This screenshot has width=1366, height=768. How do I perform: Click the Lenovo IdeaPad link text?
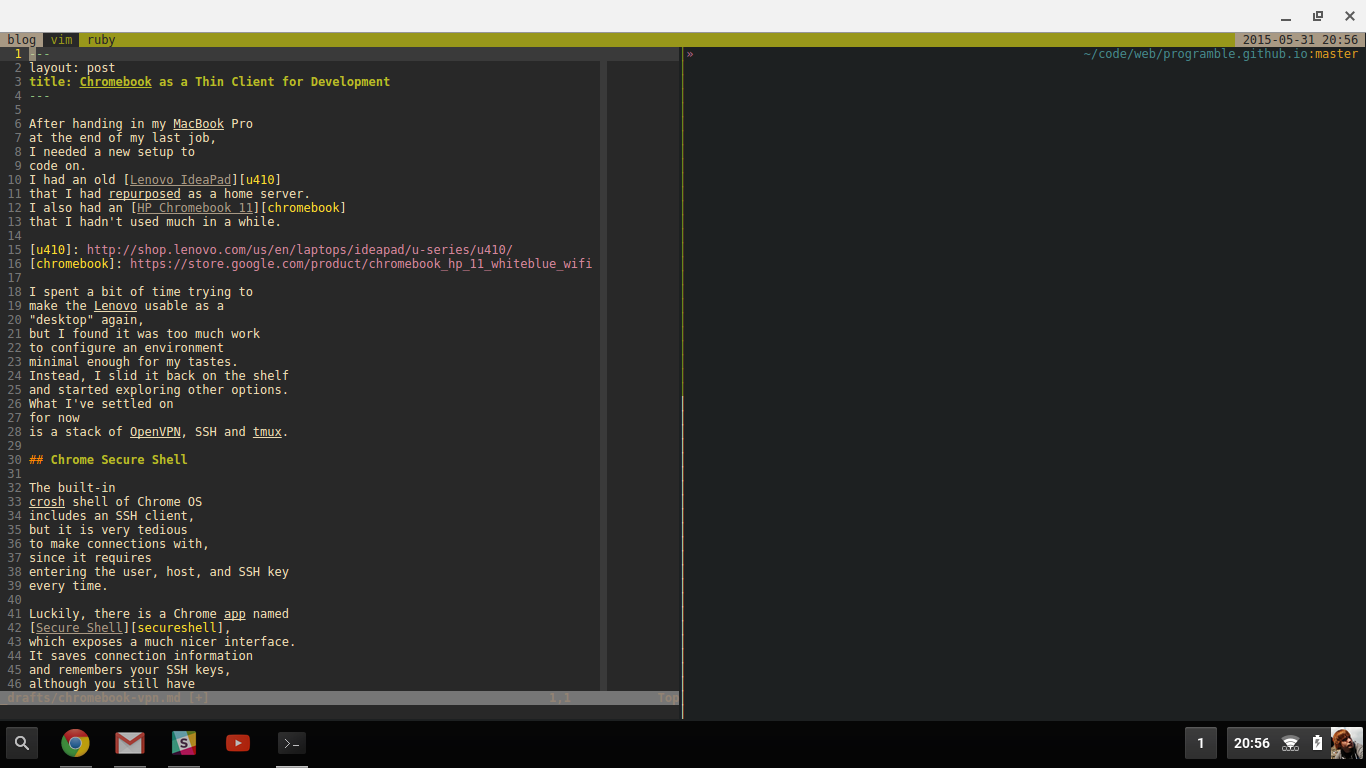(180, 180)
